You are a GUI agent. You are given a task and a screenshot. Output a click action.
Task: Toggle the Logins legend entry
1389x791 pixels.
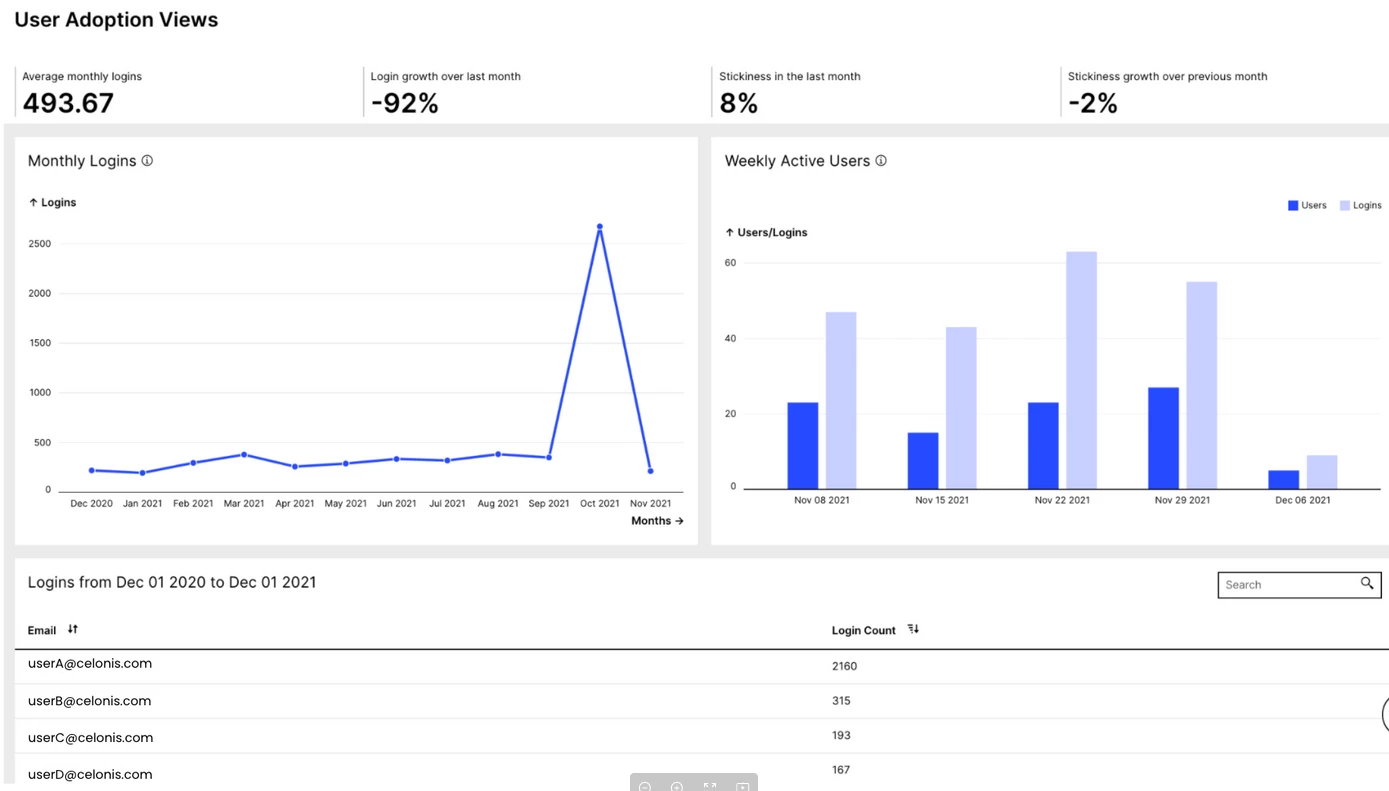point(1361,205)
